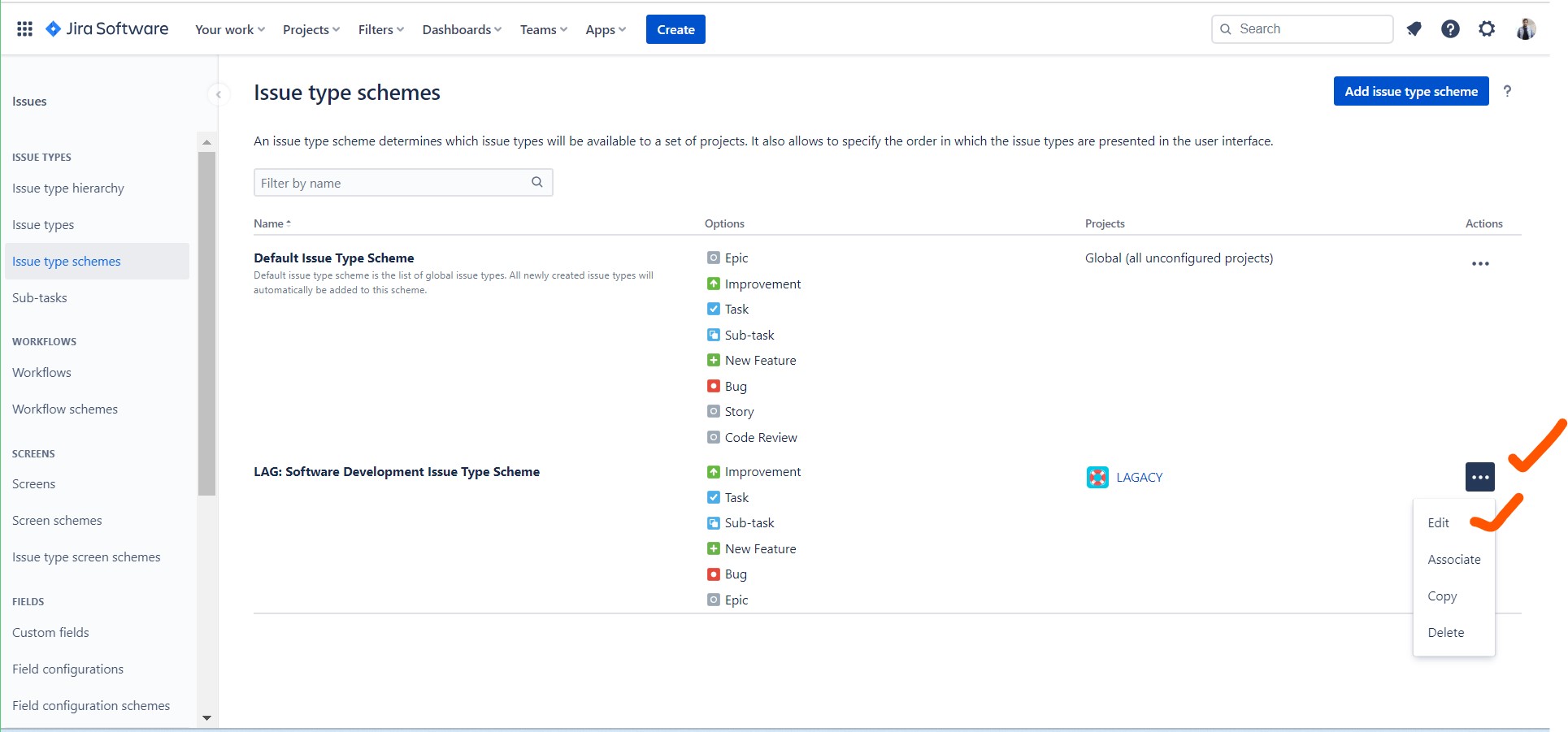Choose Edit from the actions menu
This screenshot has width=1568, height=732.
(1438, 523)
